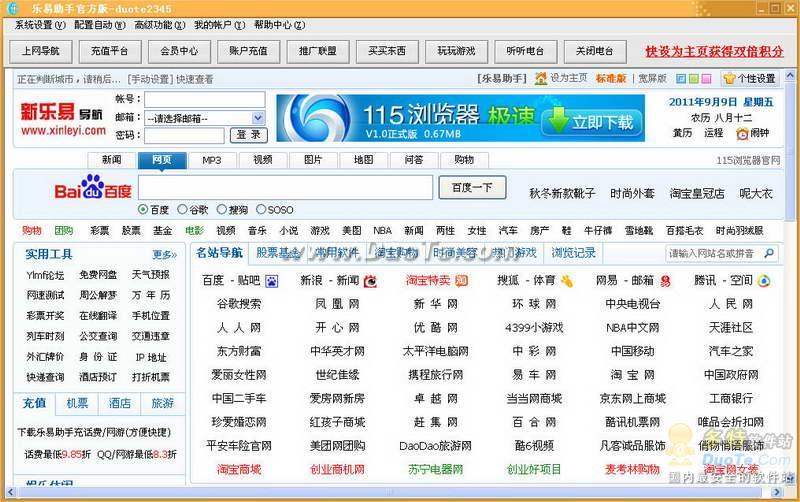Click the 帐号 account input field
Viewport: 800px width, 502px height.
[205, 99]
